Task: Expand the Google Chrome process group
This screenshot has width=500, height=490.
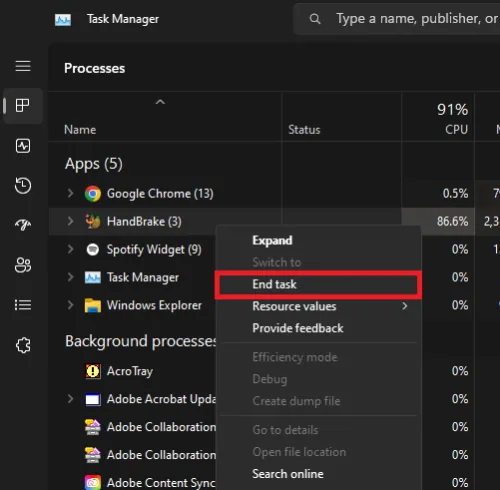Action: tap(70, 193)
